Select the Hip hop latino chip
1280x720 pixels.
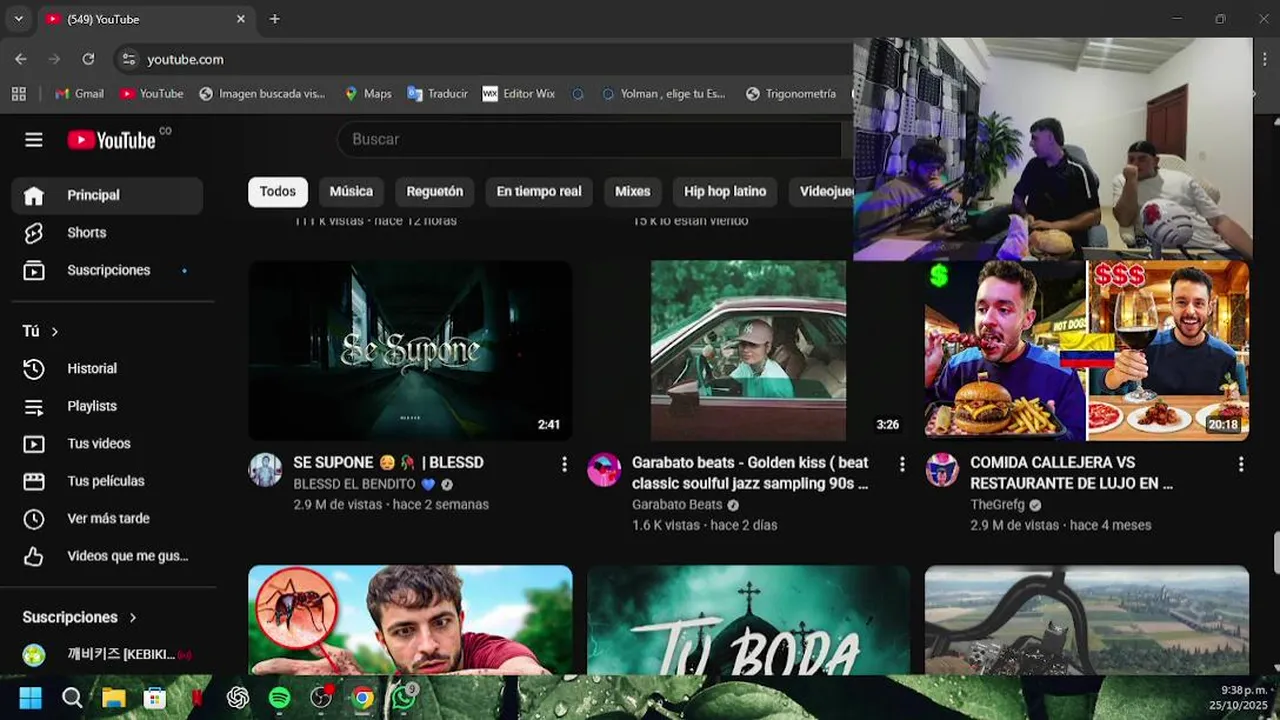tap(725, 191)
